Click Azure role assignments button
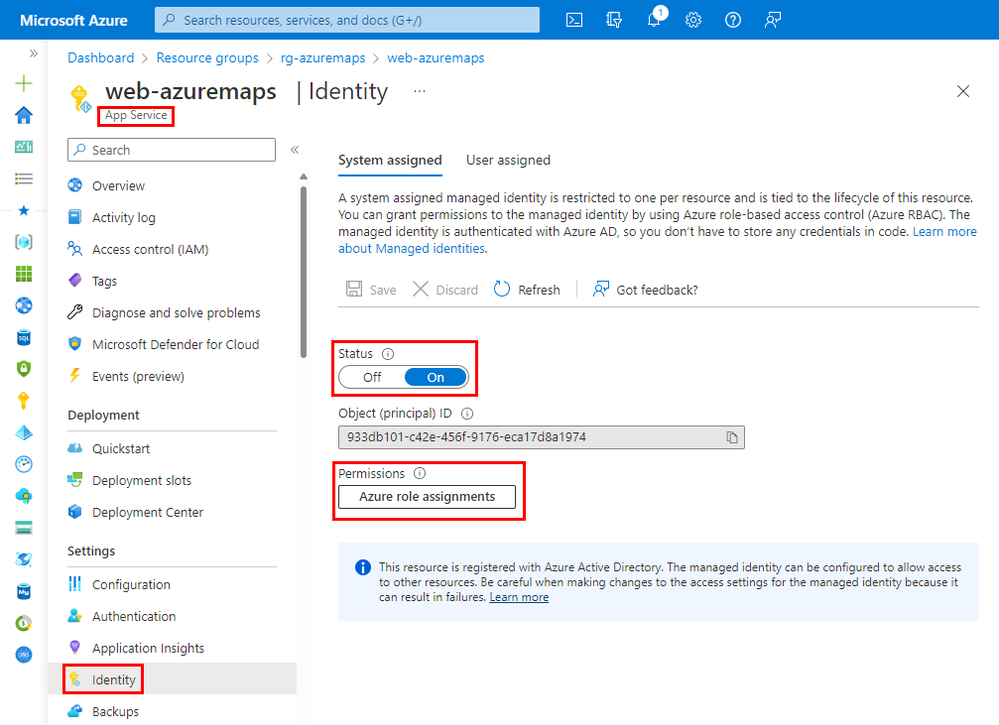999x725 pixels. [427, 496]
